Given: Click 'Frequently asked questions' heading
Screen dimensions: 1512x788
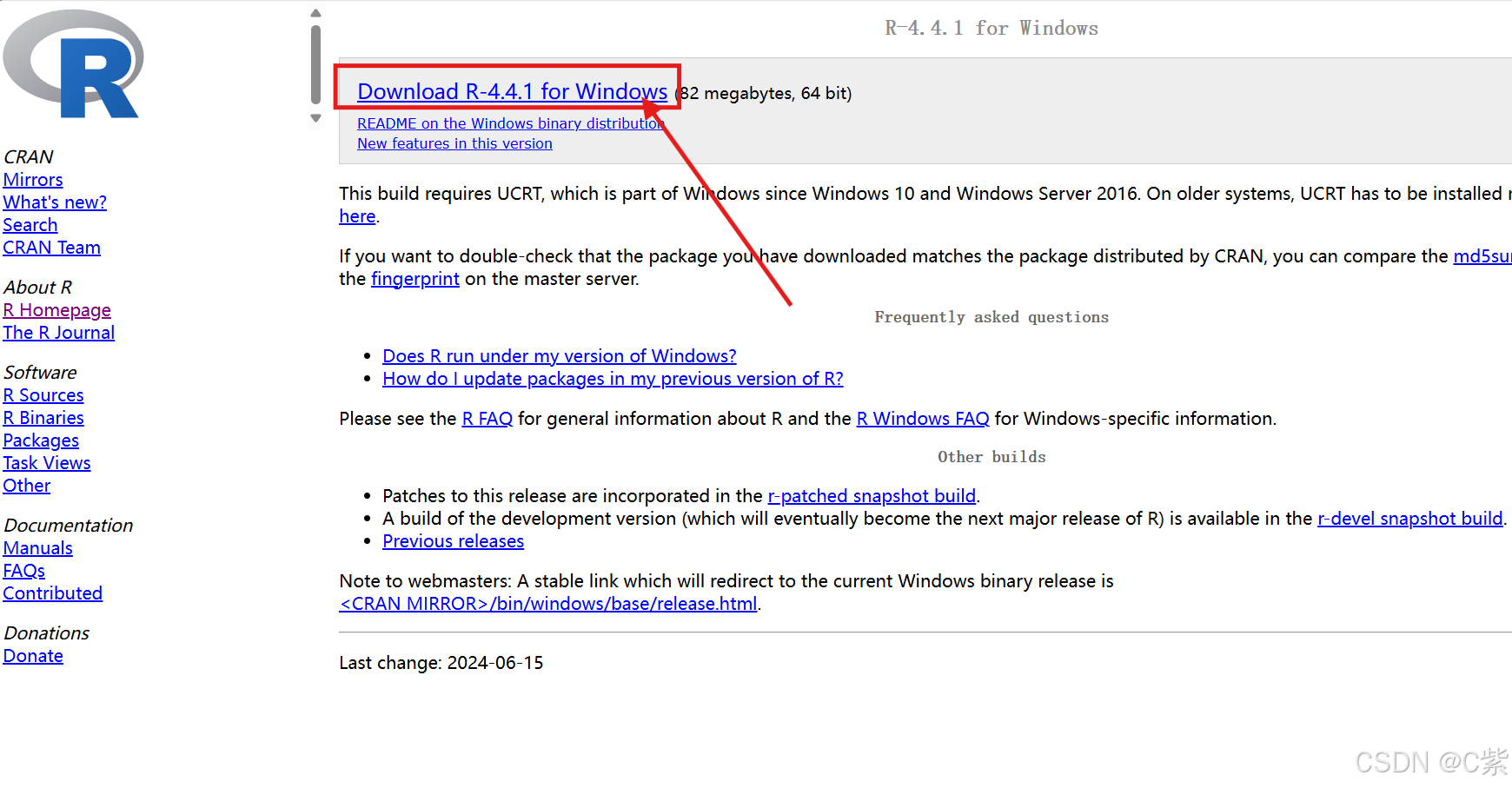Looking at the screenshot, I should tap(991, 317).
